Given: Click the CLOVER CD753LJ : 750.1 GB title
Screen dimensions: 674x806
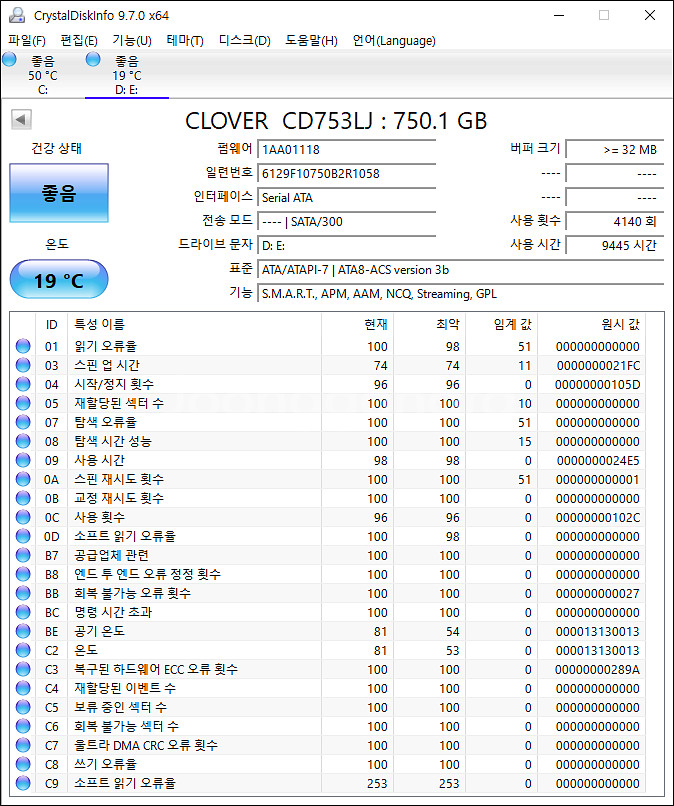Looking at the screenshot, I should click(336, 121).
